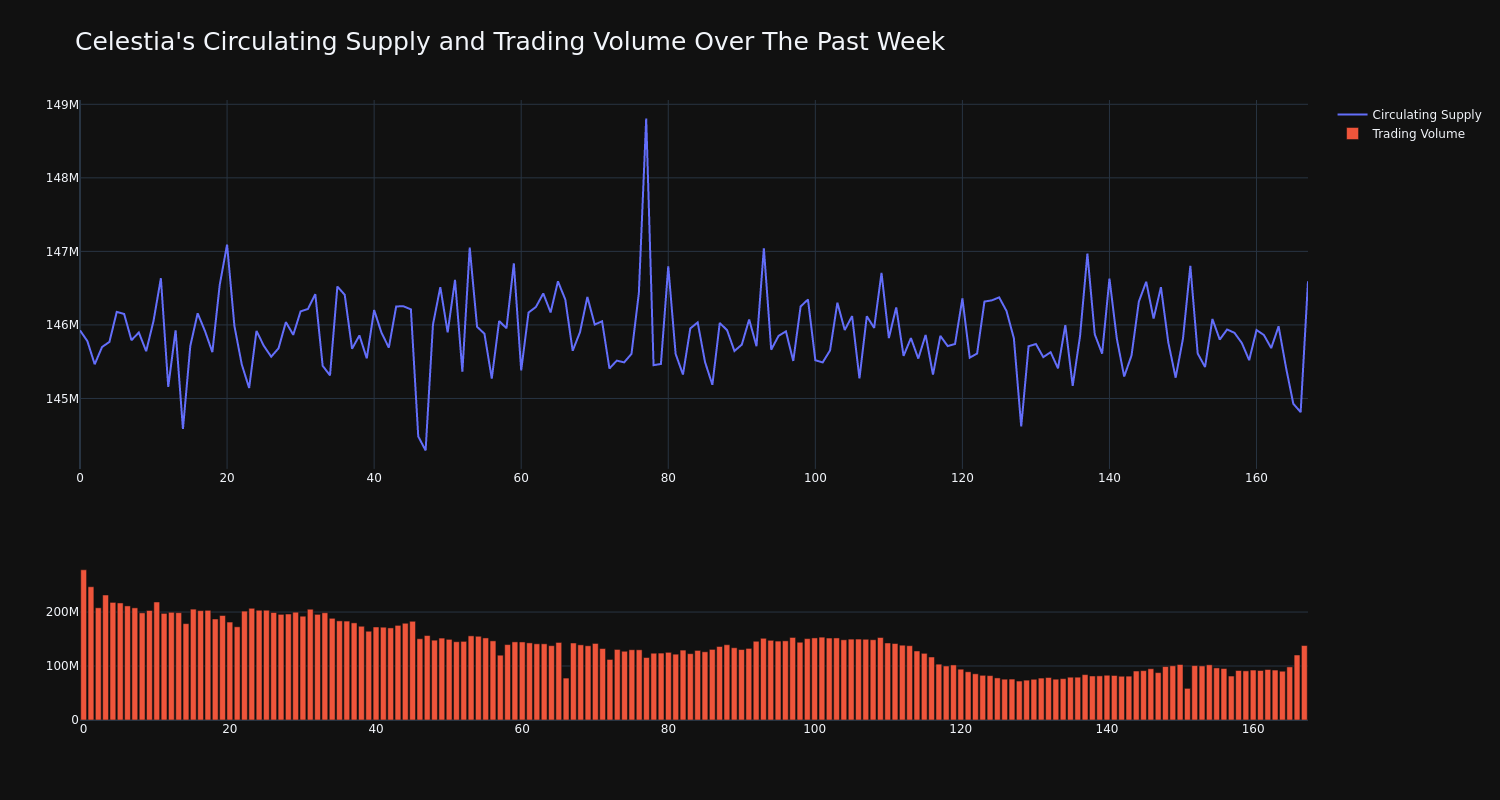Click the red Trading Volume legend swatch

1352,134
